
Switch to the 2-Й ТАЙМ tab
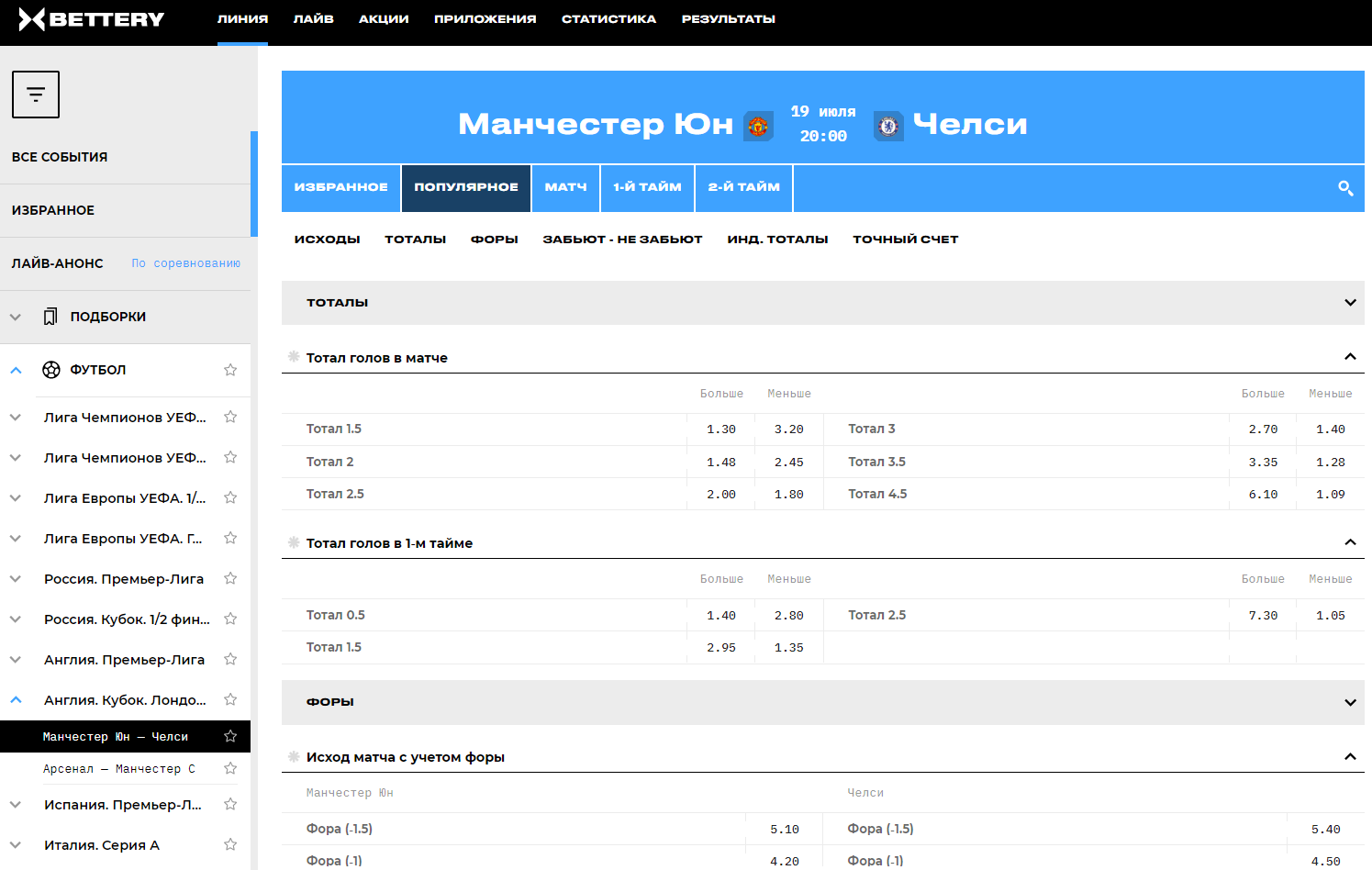click(x=744, y=187)
